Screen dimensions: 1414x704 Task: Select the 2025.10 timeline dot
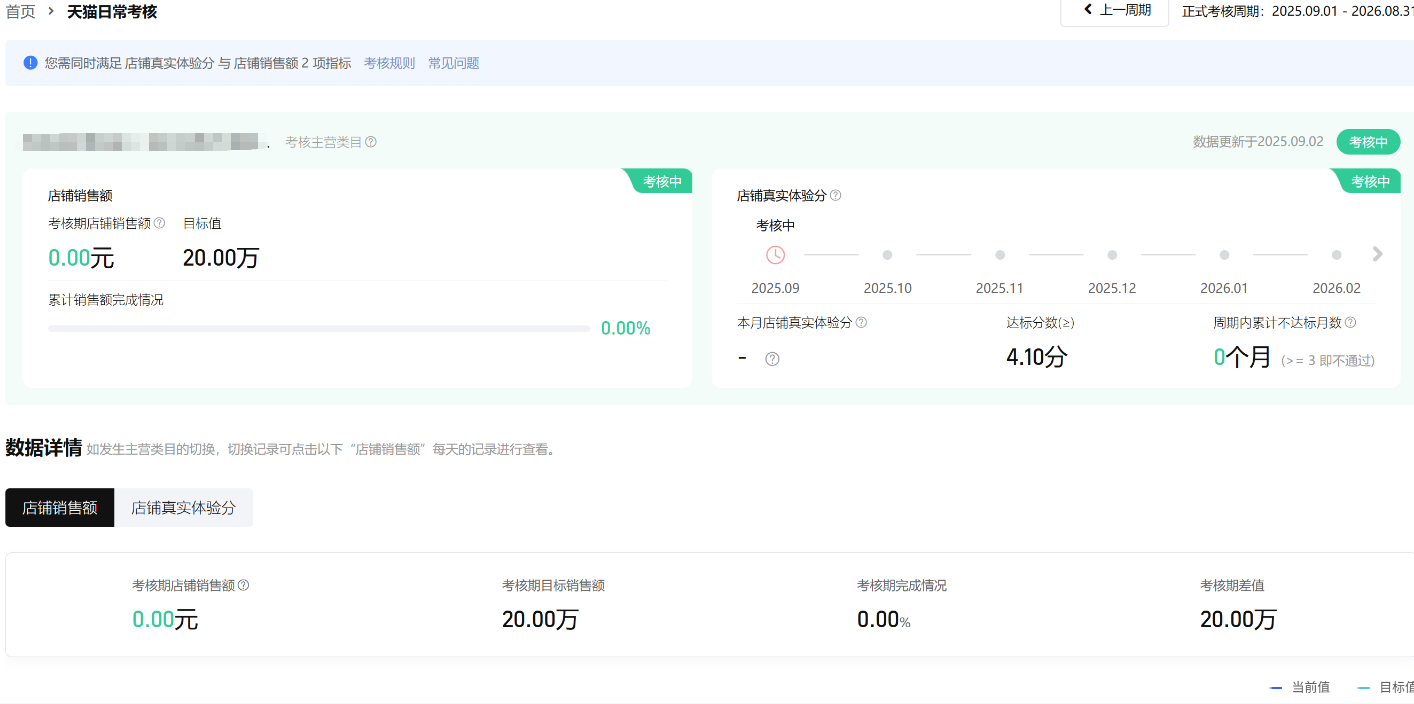[887, 255]
